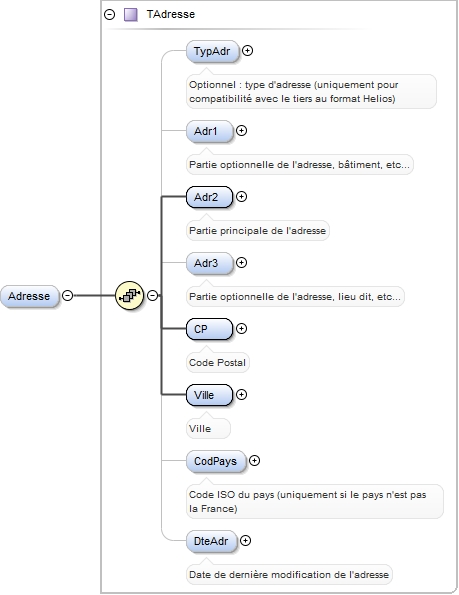Collapse the TAdresse complex type box
This screenshot has width=459, height=595.
point(110,14)
